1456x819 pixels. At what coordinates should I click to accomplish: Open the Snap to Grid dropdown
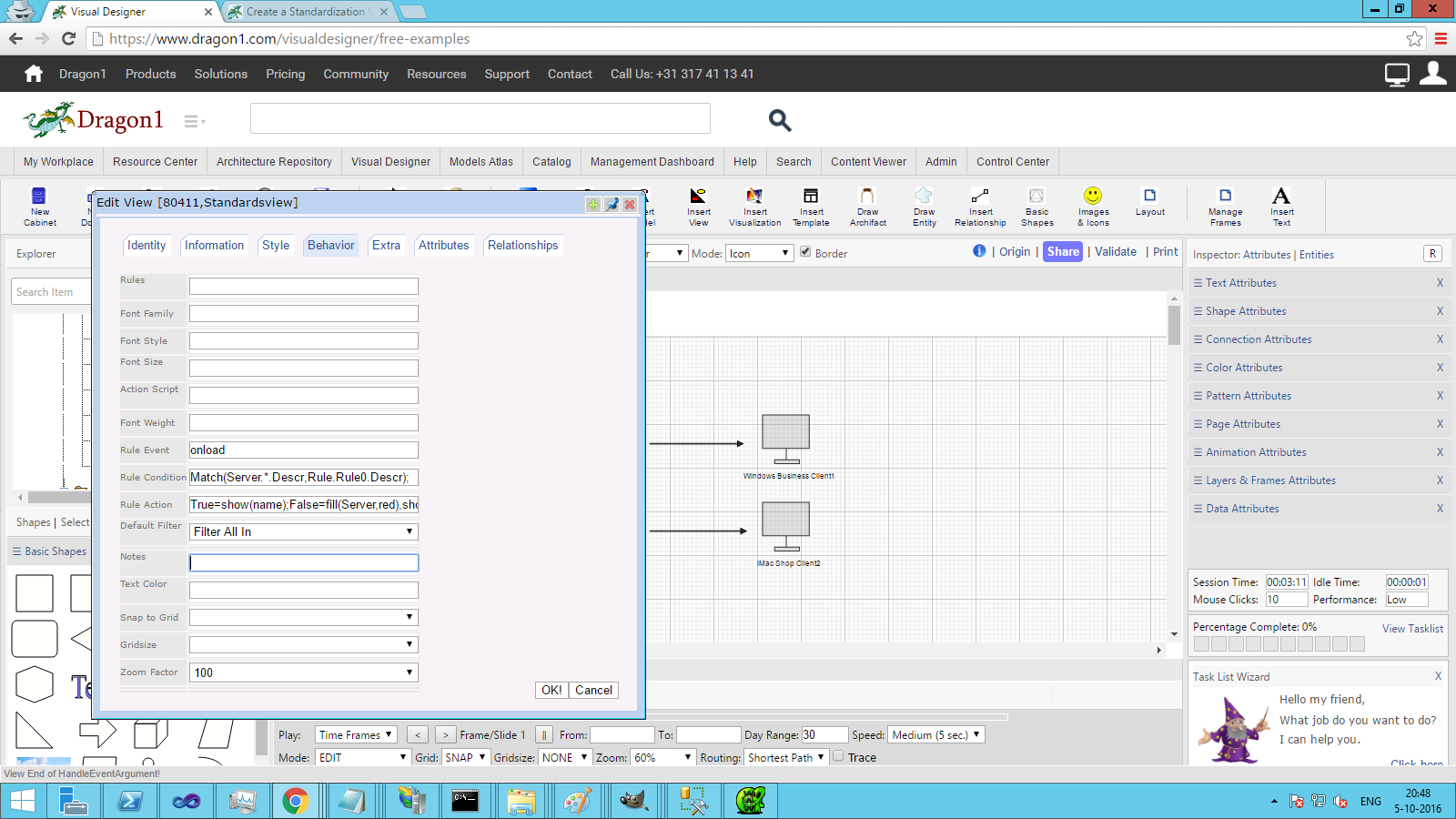click(304, 617)
